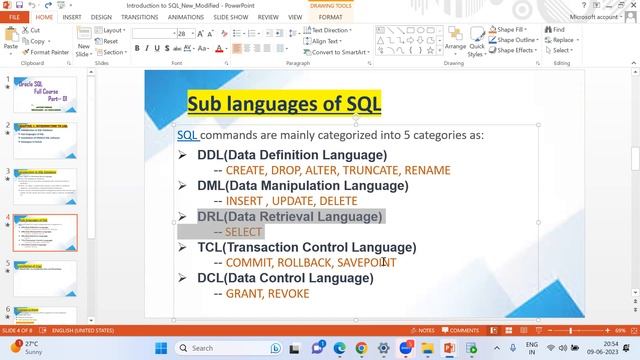Expand Convert to SmartArt dropdown
Screen dimensions: 640x360
[x=337, y=52]
